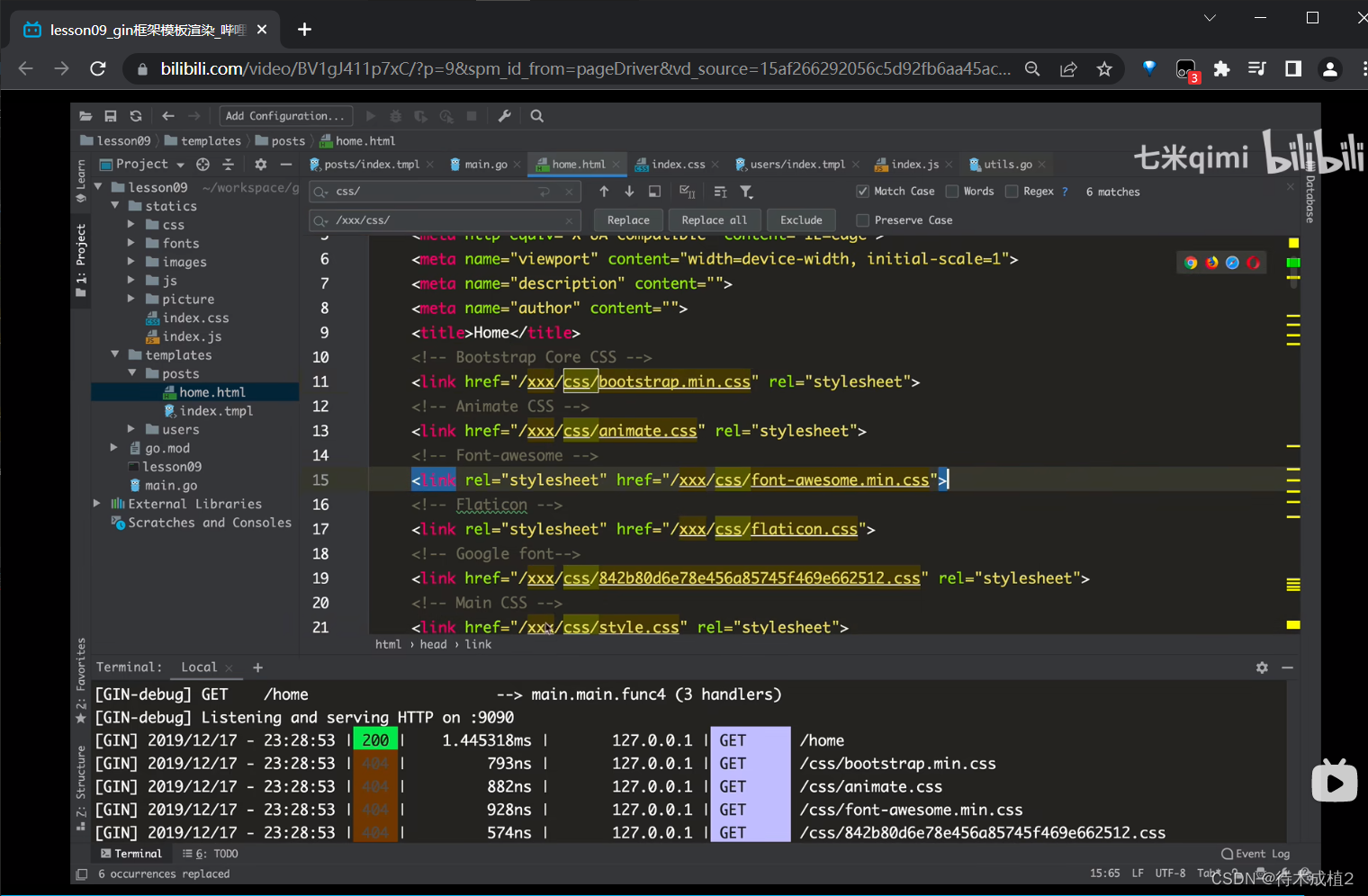This screenshot has height=896, width=1368.
Task: Click the Replace all button
Action: (714, 220)
